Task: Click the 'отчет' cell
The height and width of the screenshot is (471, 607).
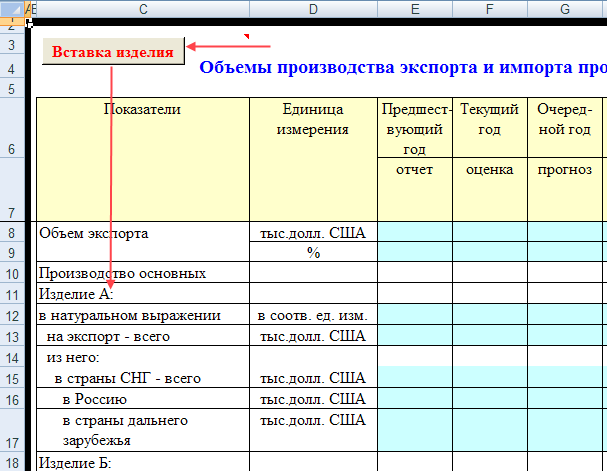Action: click(415, 189)
